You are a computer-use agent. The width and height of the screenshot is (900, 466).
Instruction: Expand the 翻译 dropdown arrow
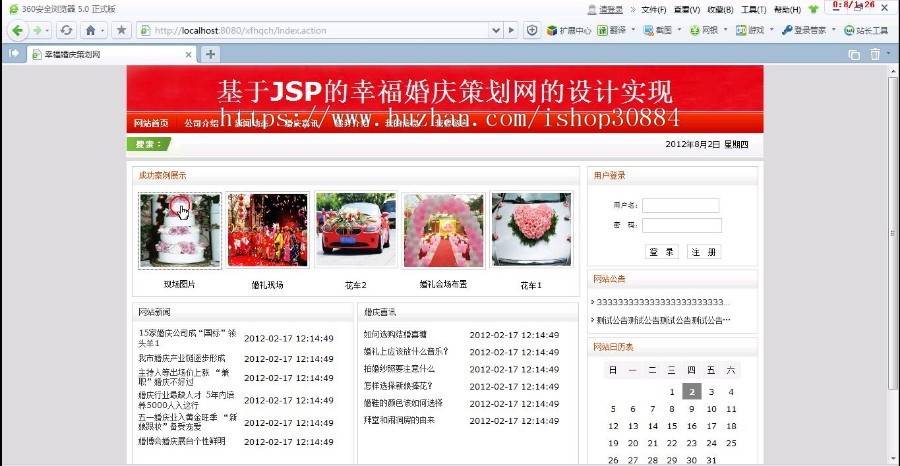(634, 29)
